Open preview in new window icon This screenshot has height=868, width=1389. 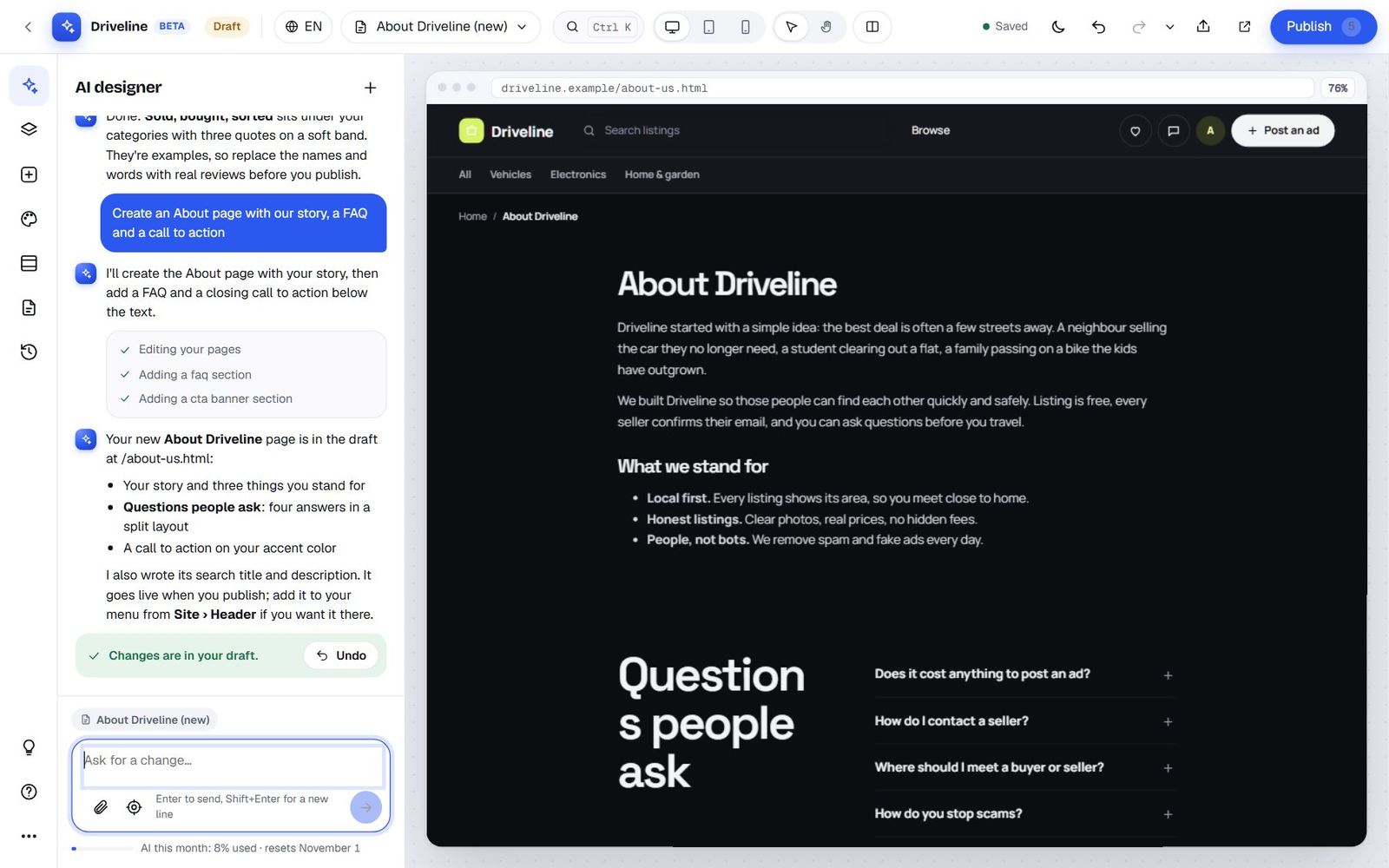coord(1244,27)
